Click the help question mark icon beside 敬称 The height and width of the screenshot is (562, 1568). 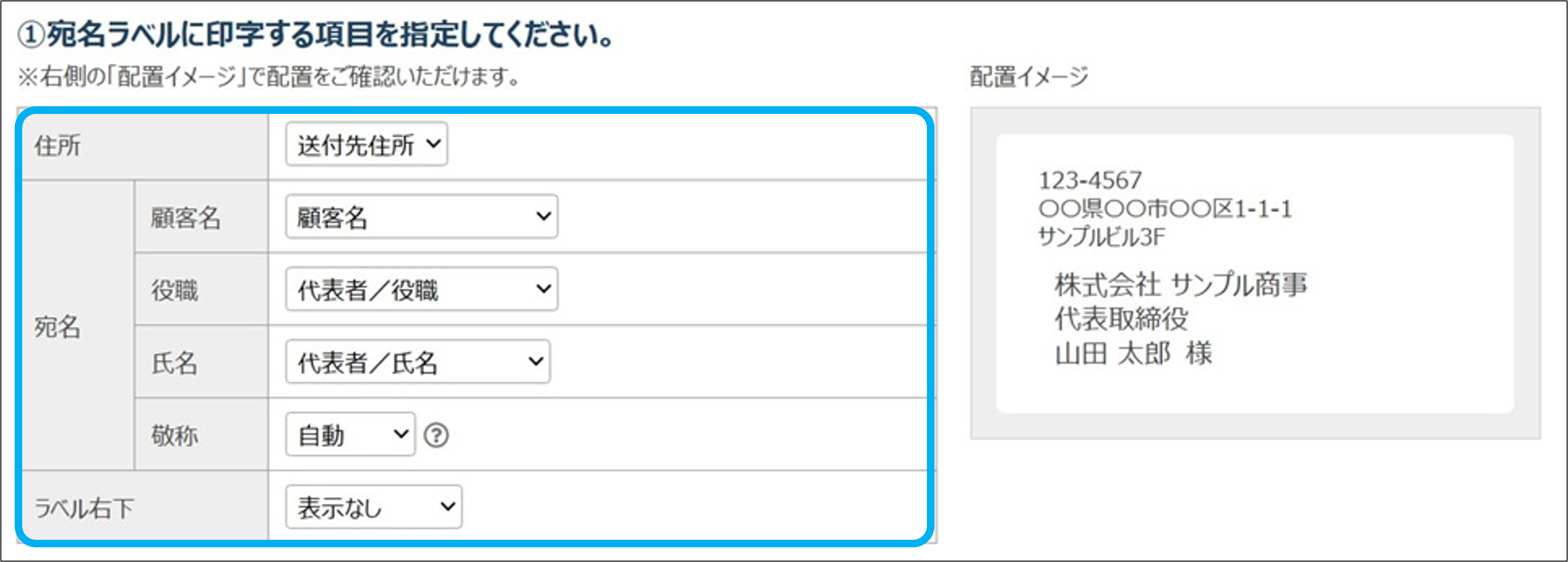point(436,435)
